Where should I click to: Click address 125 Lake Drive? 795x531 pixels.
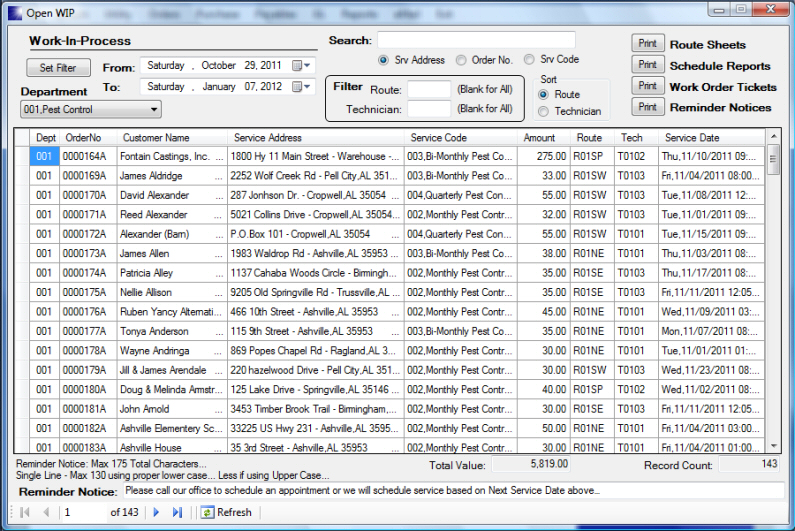315,390
